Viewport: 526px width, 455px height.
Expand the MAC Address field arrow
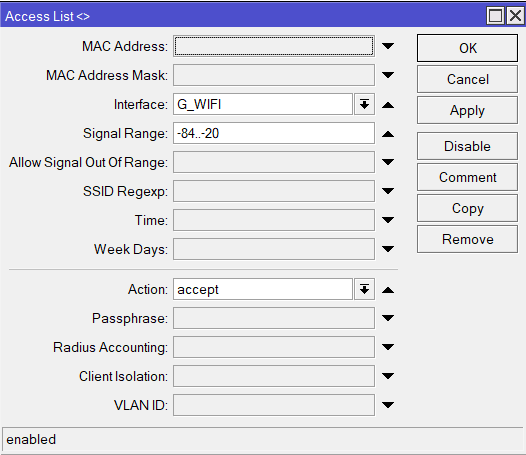click(388, 46)
